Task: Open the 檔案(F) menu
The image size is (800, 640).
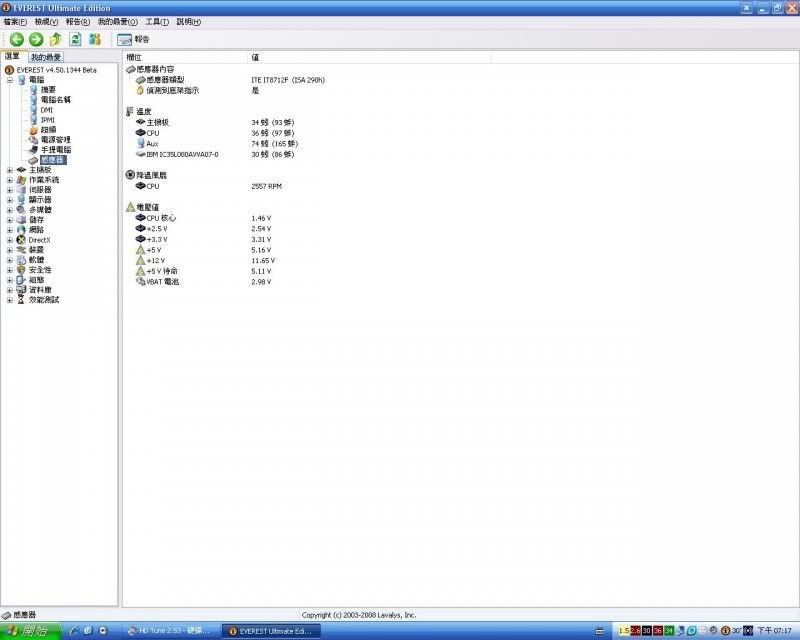Action: [15, 21]
